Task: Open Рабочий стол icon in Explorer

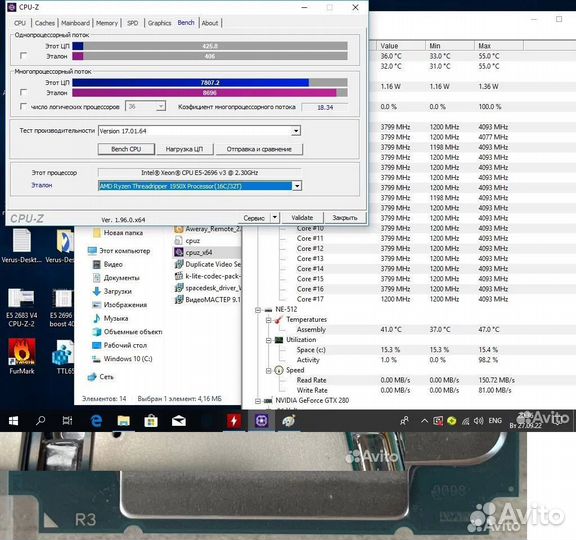Action: [x=97, y=345]
